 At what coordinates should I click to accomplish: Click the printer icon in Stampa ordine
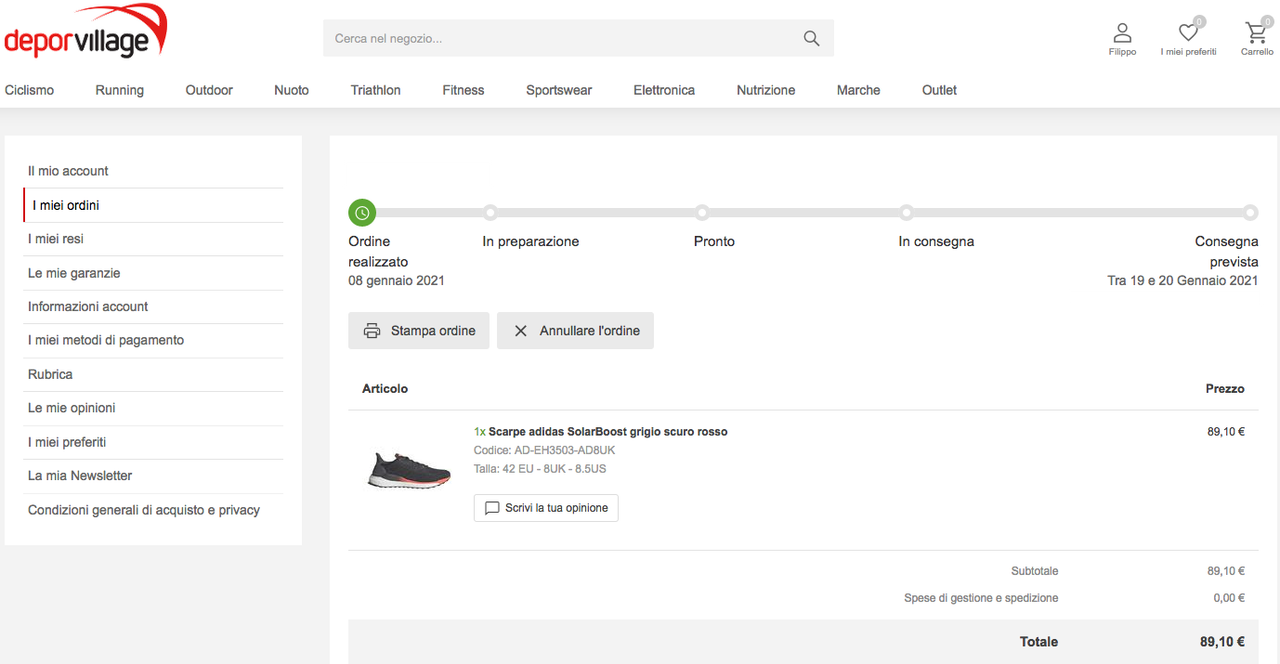coord(372,331)
